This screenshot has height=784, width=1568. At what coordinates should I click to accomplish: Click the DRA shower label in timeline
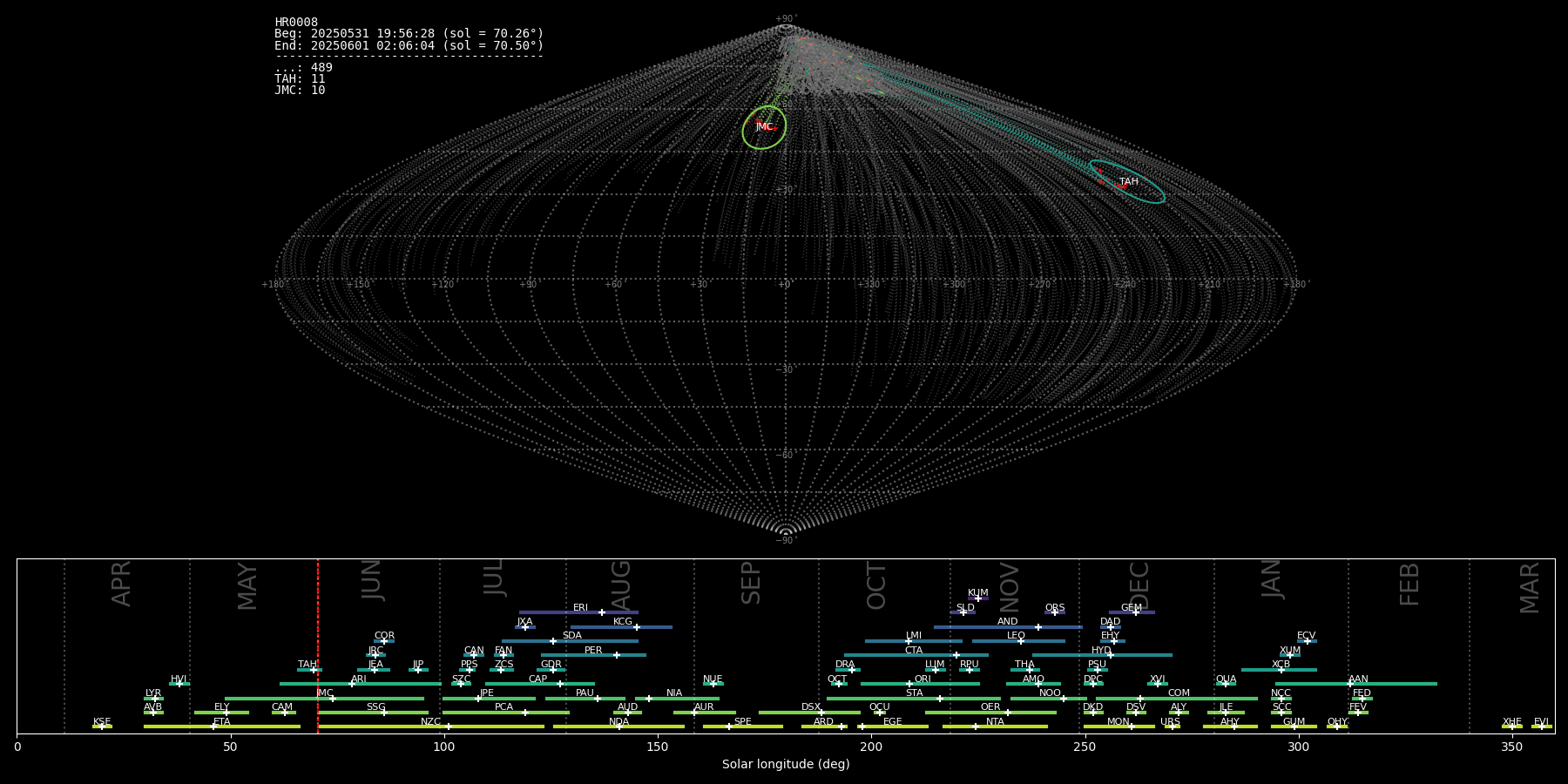(845, 665)
